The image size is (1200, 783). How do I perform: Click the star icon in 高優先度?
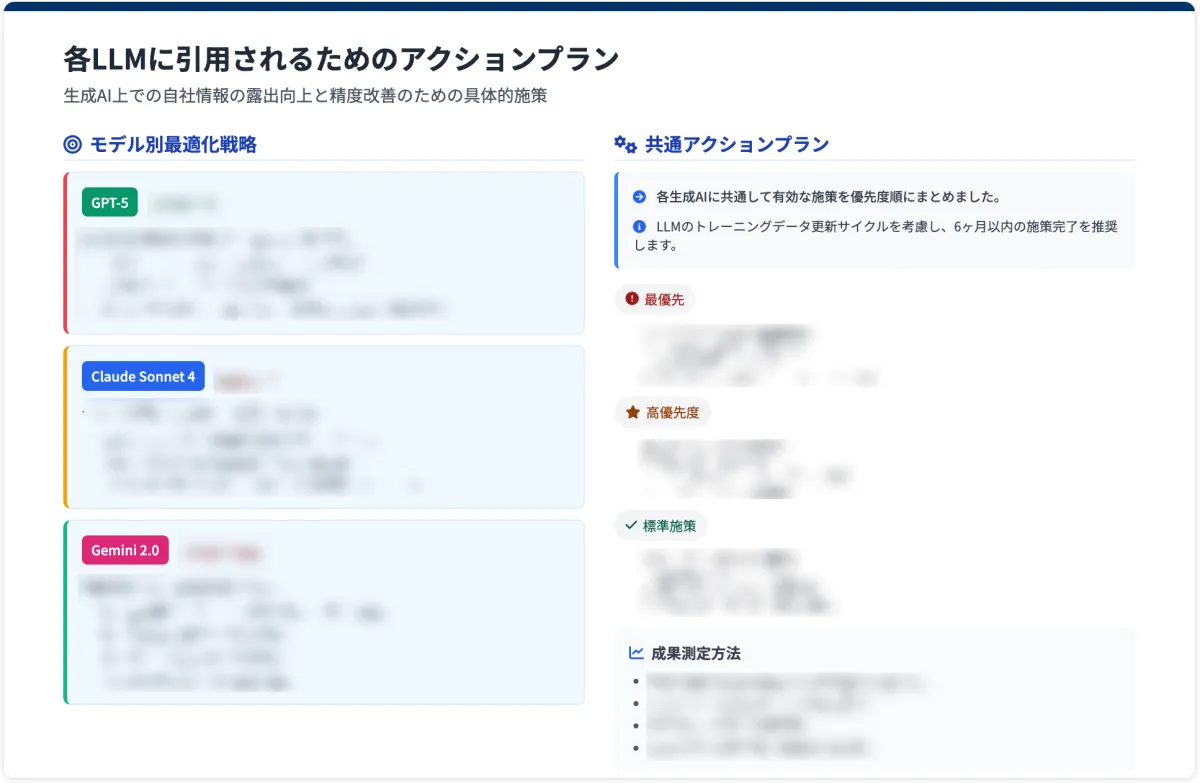click(x=632, y=412)
